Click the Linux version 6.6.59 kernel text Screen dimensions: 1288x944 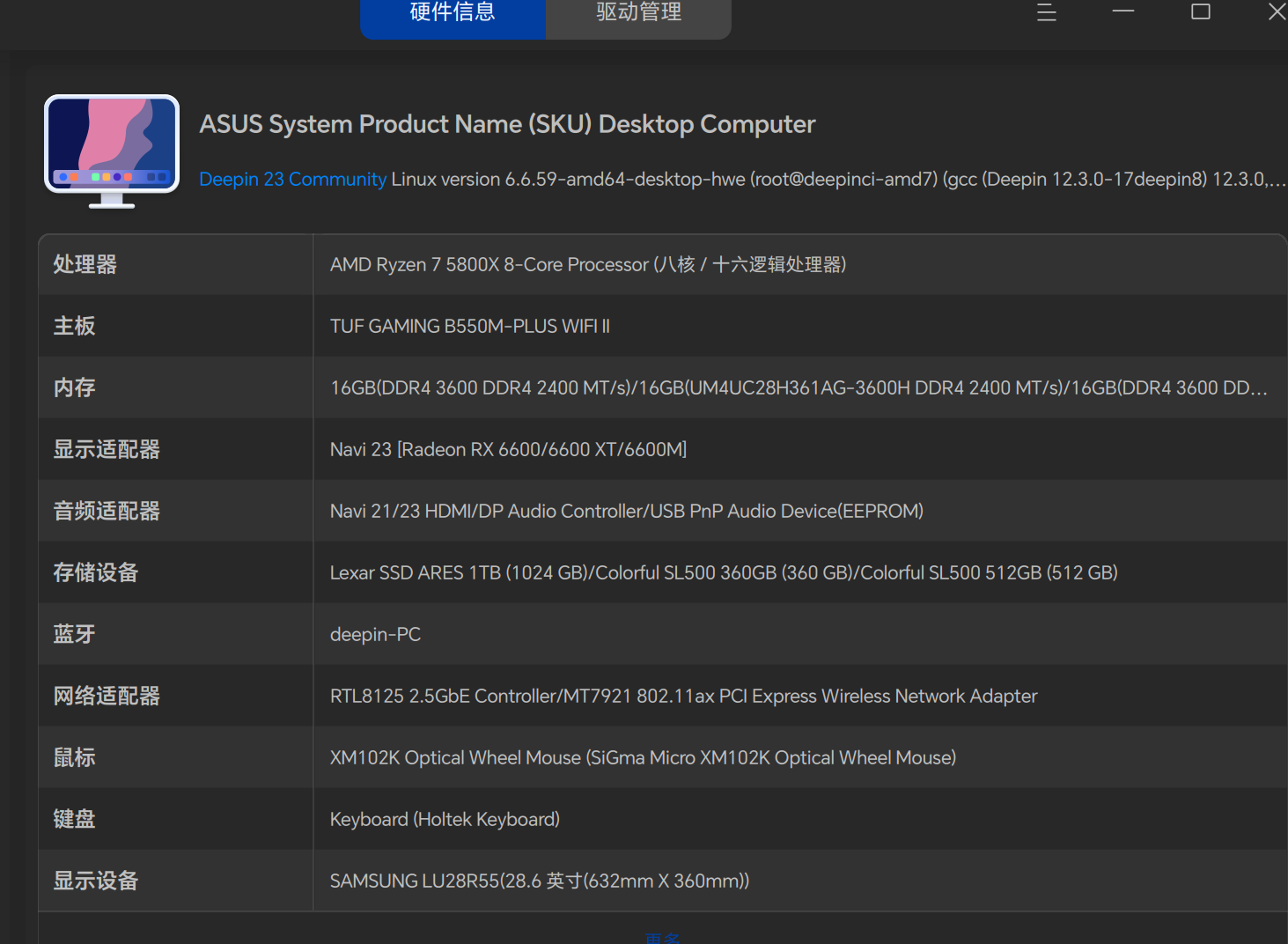point(838,180)
